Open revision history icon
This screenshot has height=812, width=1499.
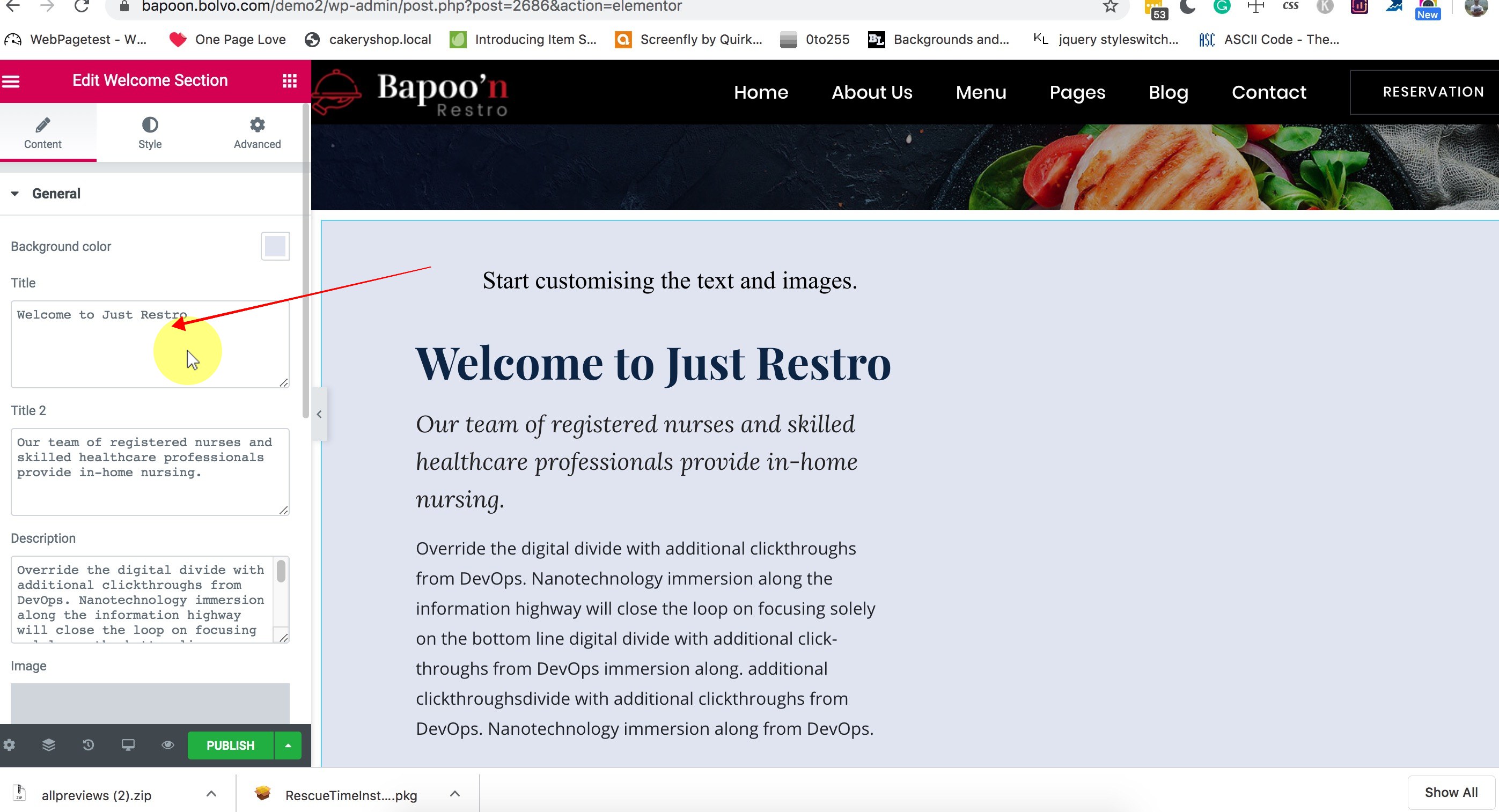pyautogui.click(x=89, y=745)
